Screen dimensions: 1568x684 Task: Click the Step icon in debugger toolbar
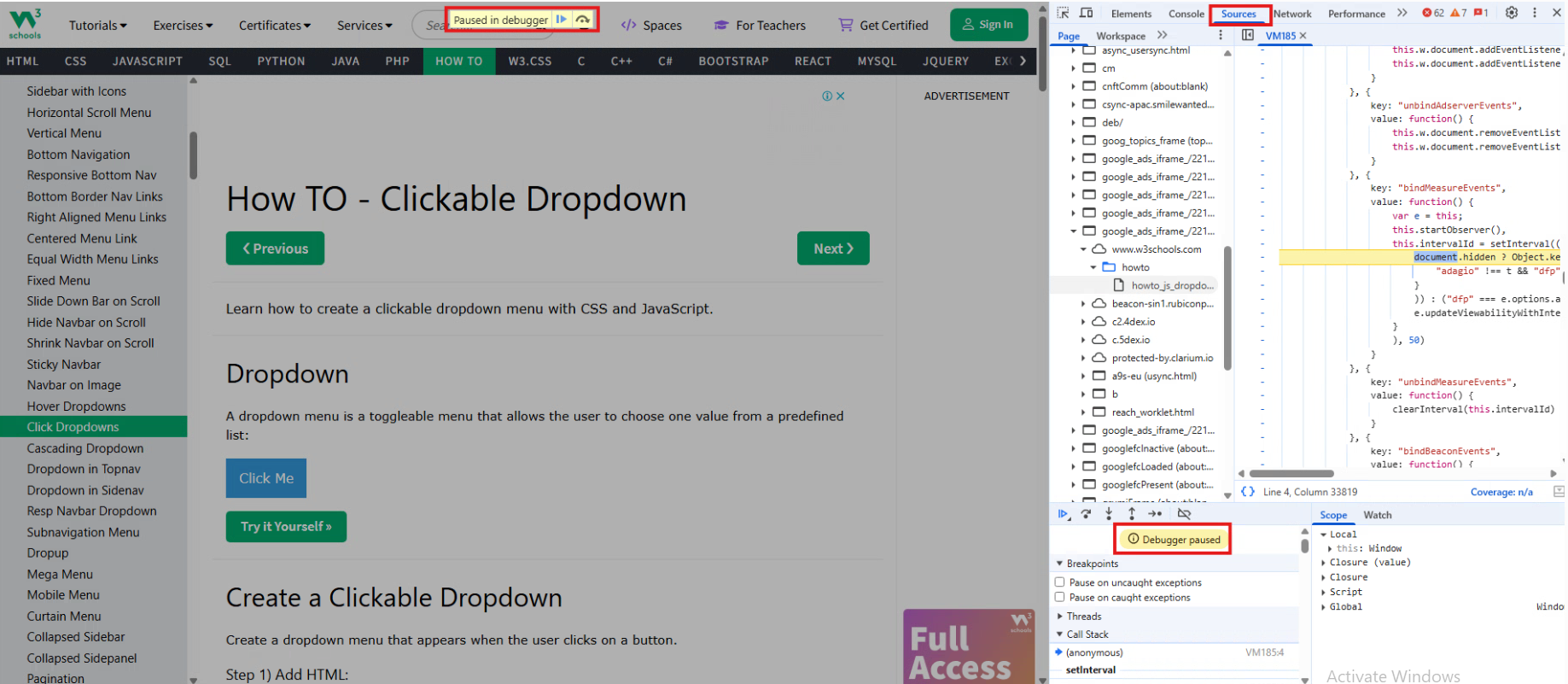tap(1155, 514)
